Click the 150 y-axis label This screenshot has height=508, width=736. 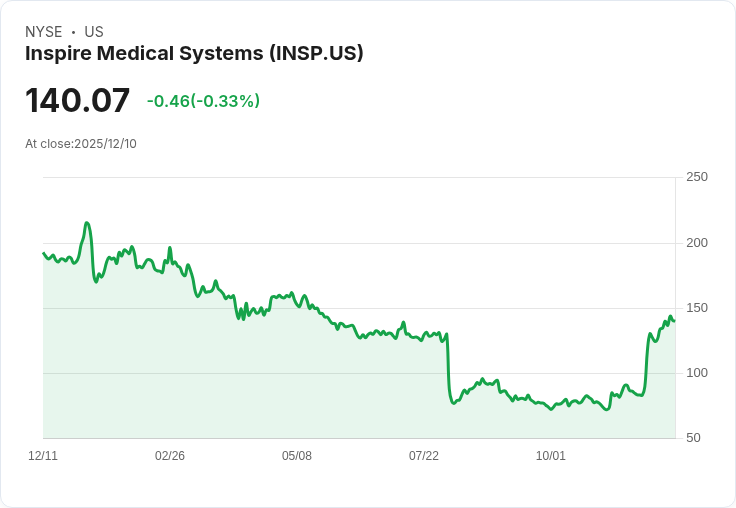[x=696, y=308]
